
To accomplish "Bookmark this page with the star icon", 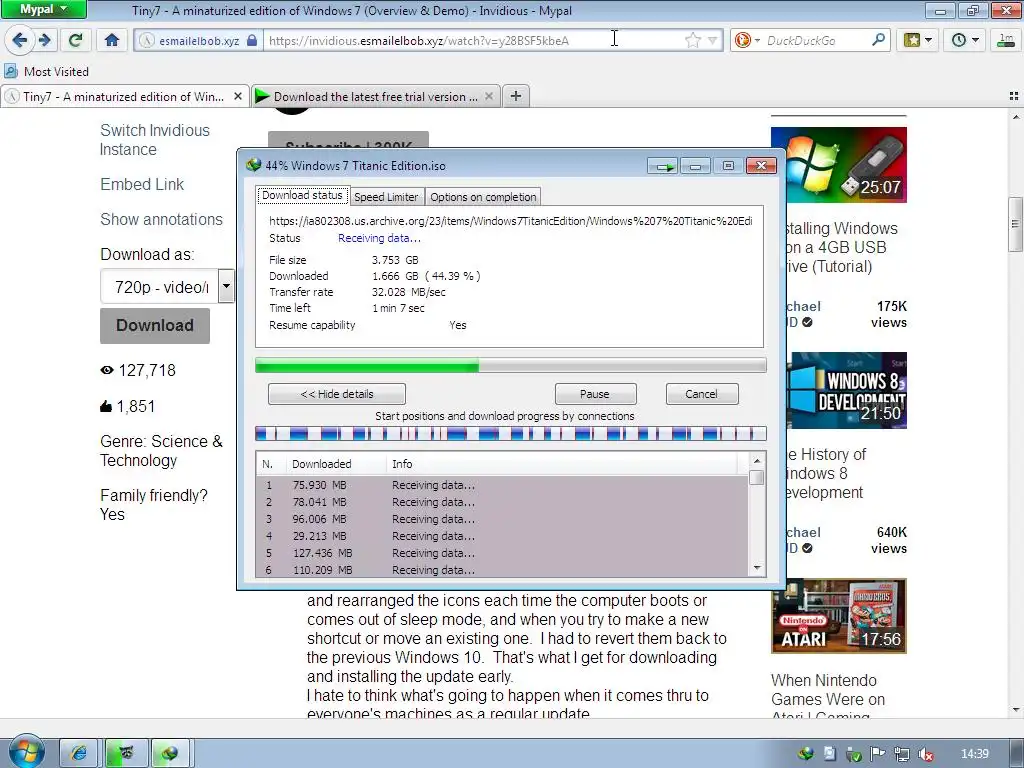I will [x=693, y=40].
